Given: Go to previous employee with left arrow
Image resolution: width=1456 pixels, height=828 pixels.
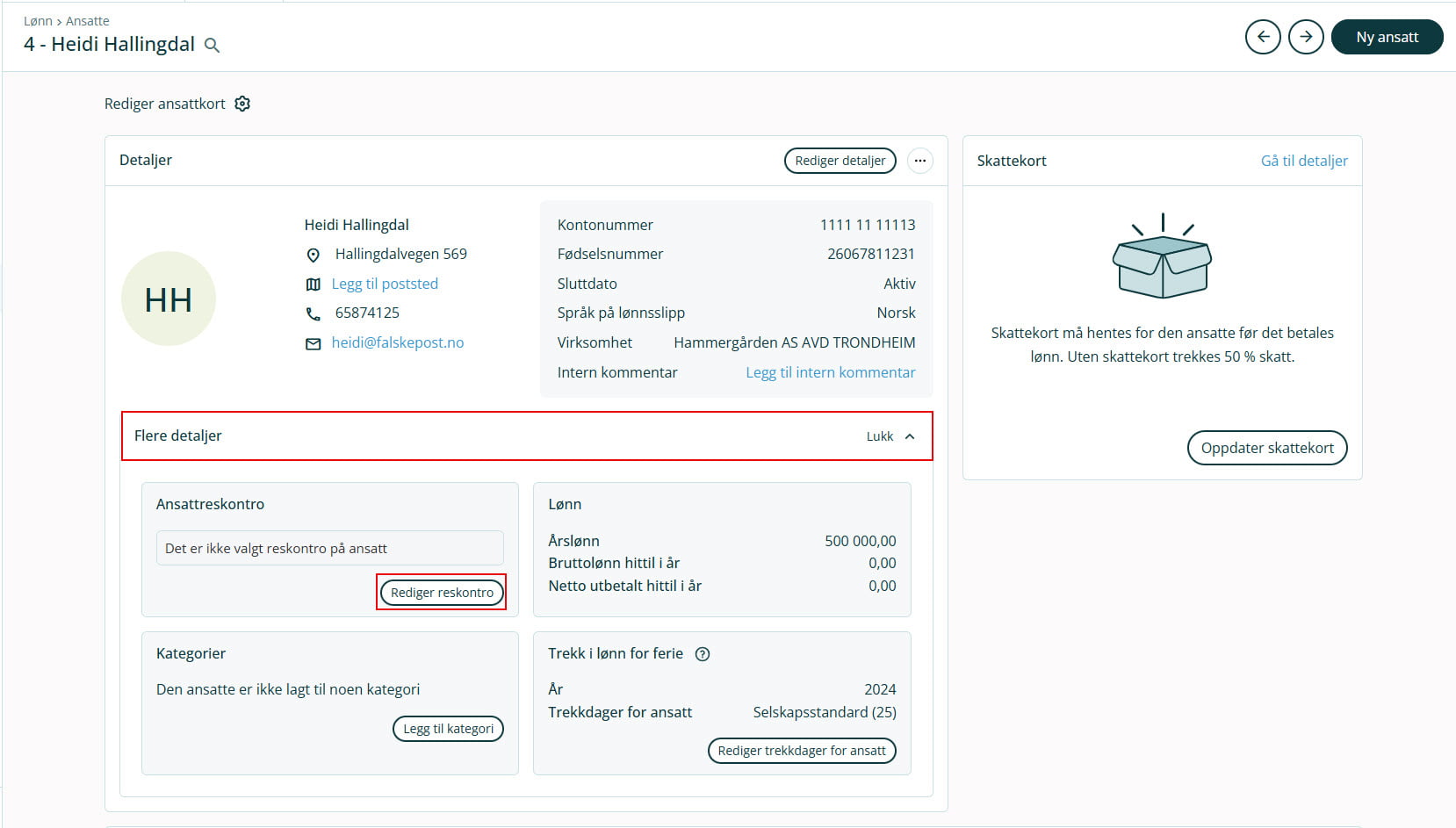Looking at the screenshot, I should [x=1263, y=37].
